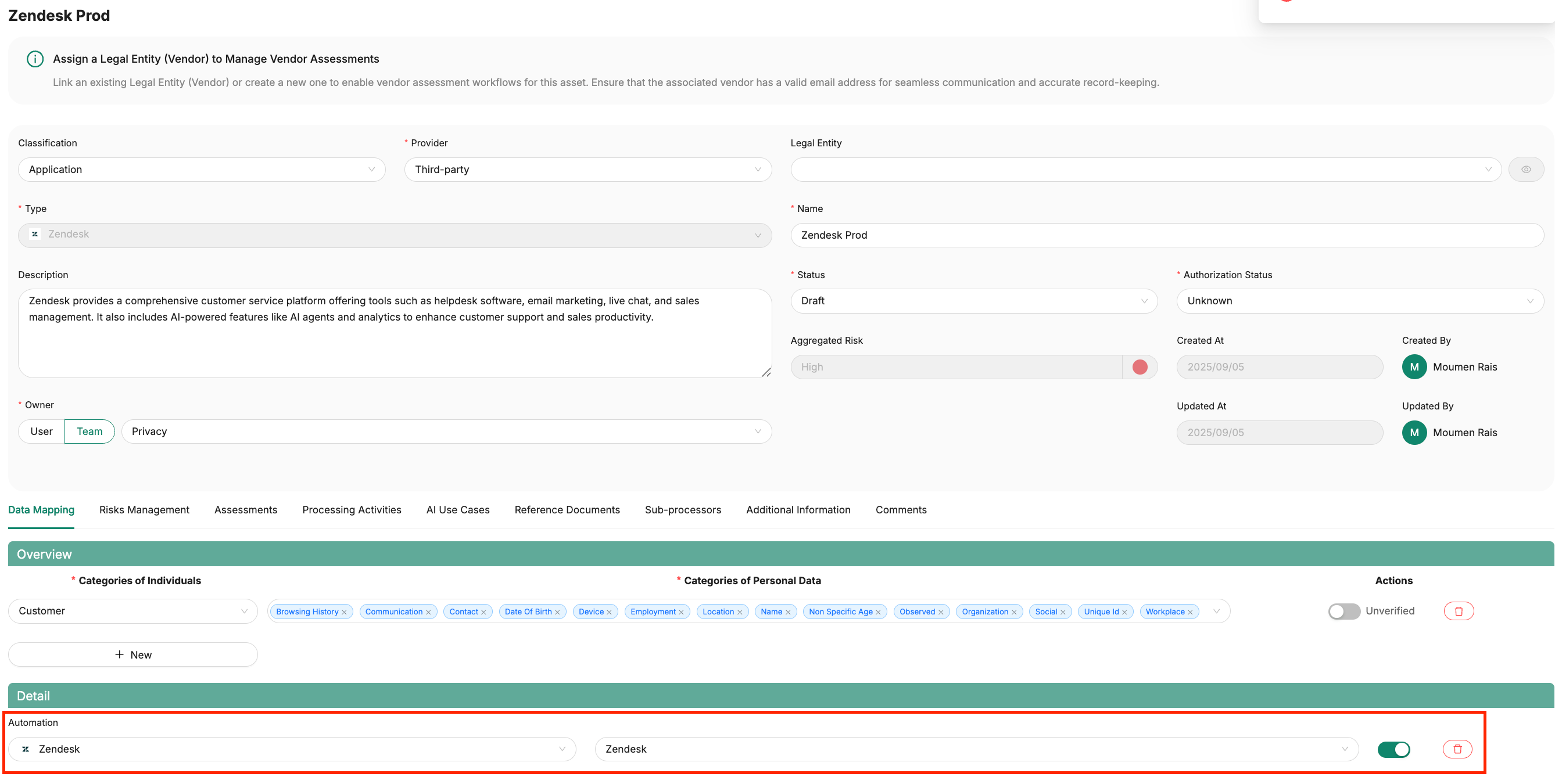The height and width of the screenshot is (784, 1555).
Task: Expand the Categories of Personal Data dropdown arrow
Action: point(1216,612)
